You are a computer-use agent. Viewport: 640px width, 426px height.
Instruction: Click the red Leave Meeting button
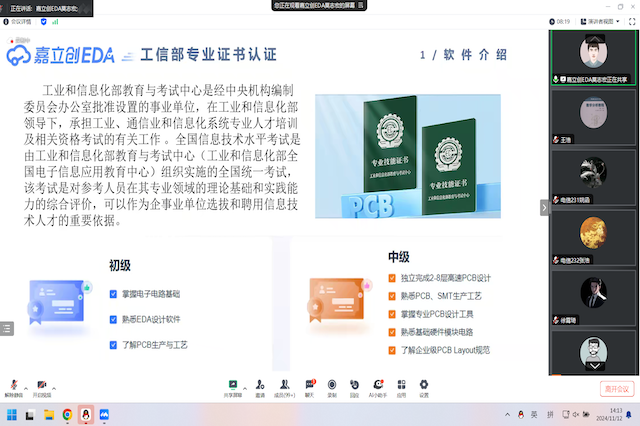(x=617, y=388)
